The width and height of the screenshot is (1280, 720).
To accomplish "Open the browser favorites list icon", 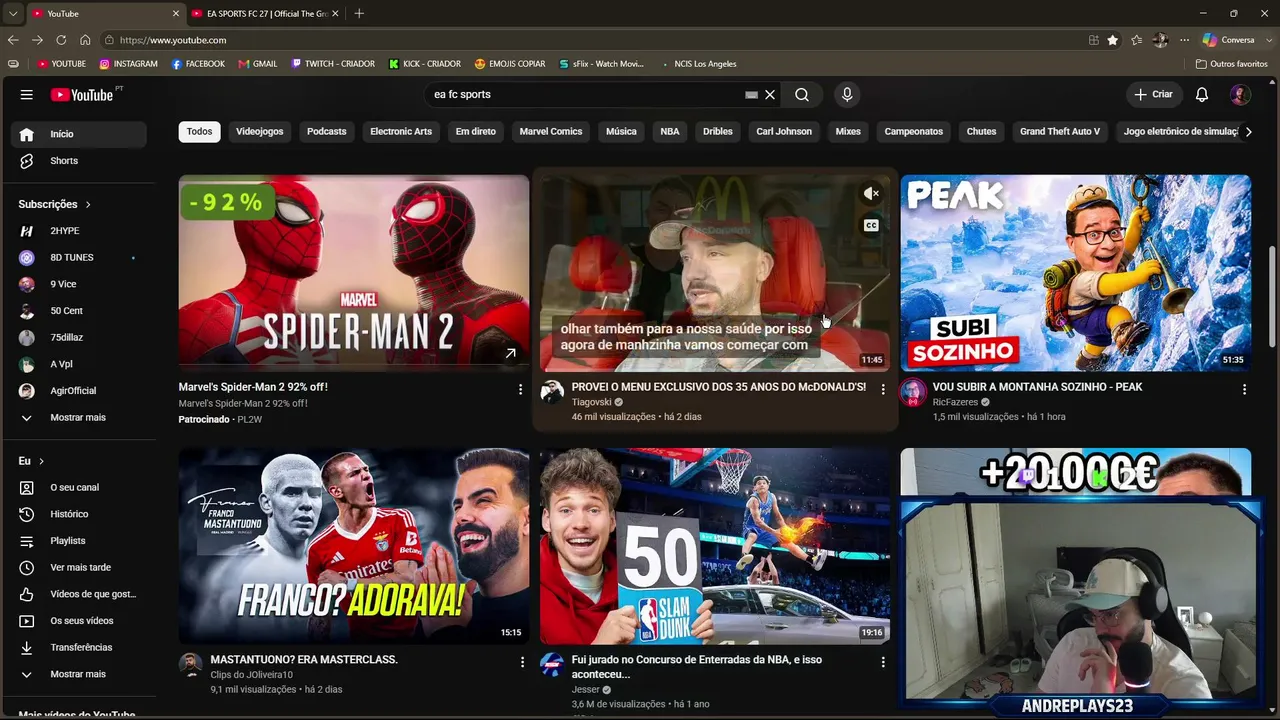I will pos(1137,40).
